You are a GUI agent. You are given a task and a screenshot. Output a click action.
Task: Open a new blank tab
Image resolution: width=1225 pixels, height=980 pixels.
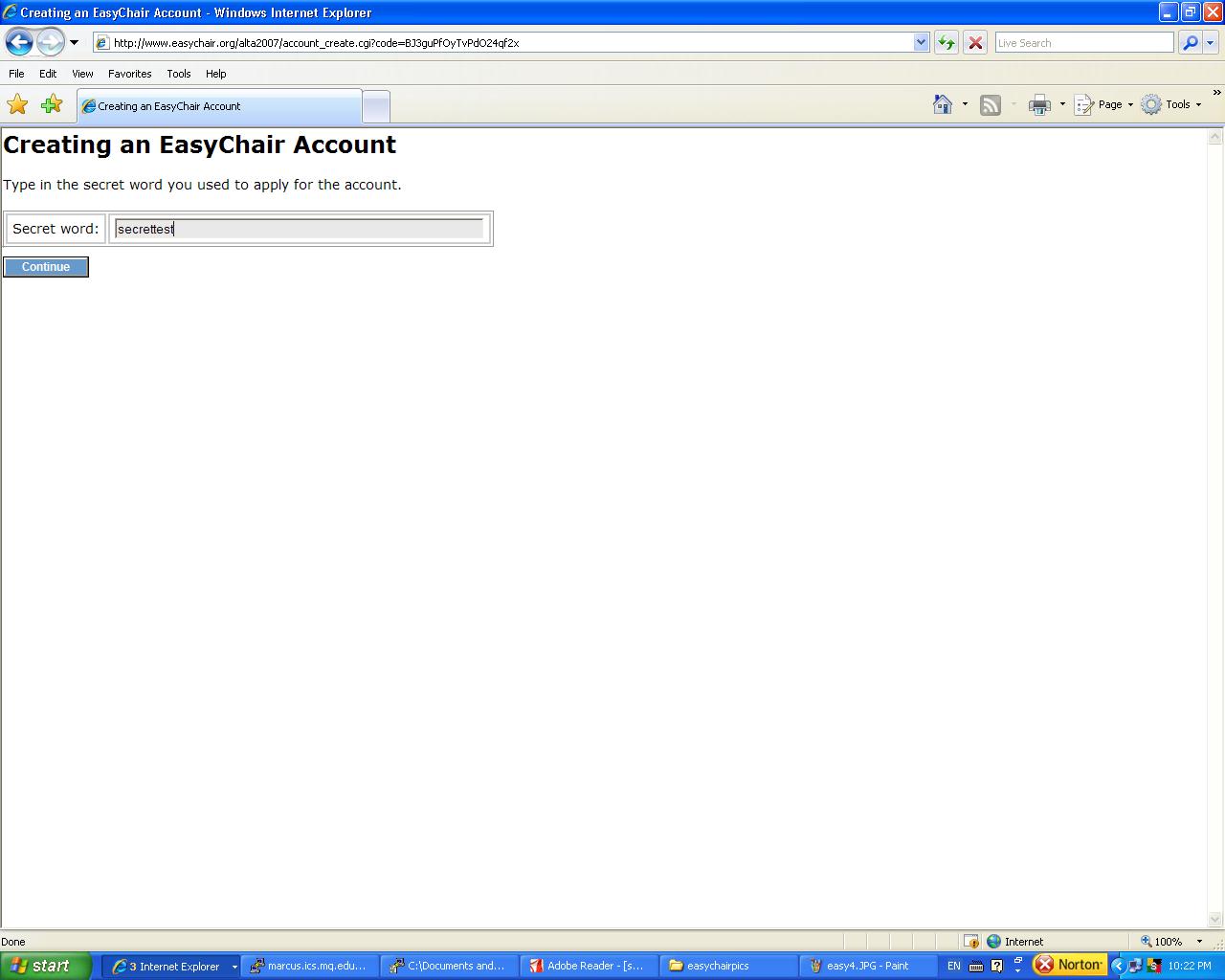point(376,106)
